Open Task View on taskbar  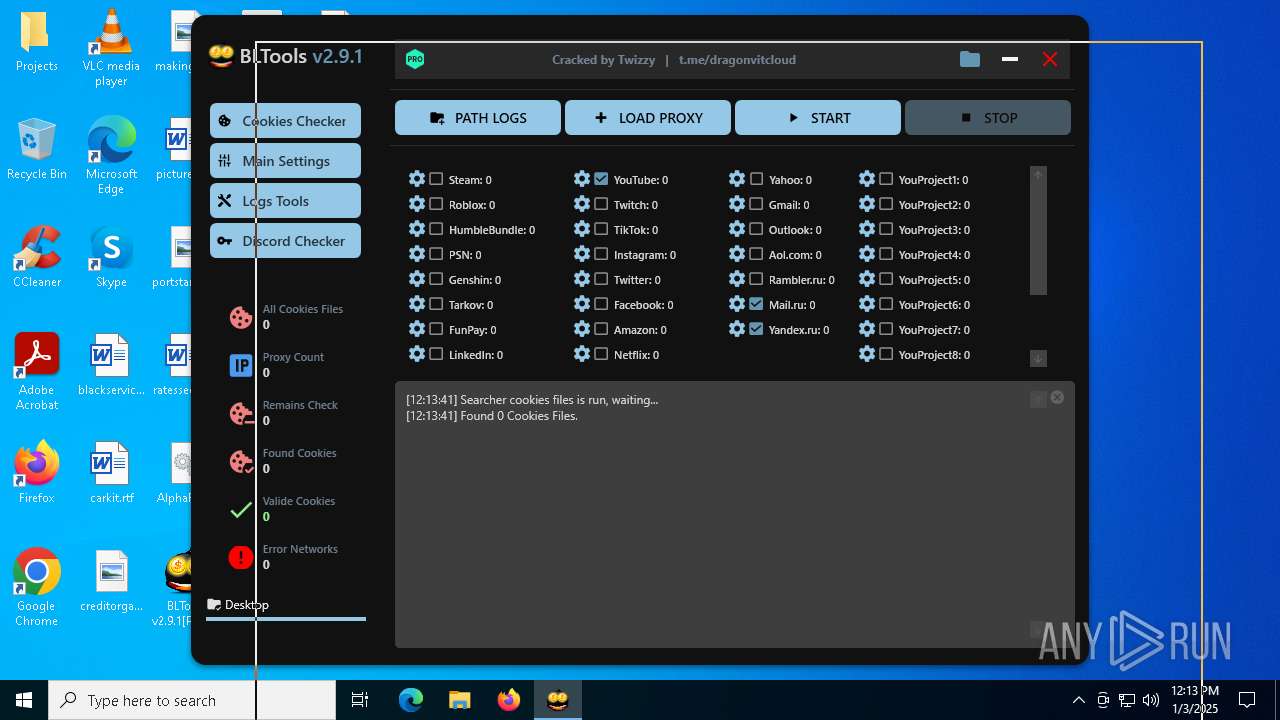[360, 700]
